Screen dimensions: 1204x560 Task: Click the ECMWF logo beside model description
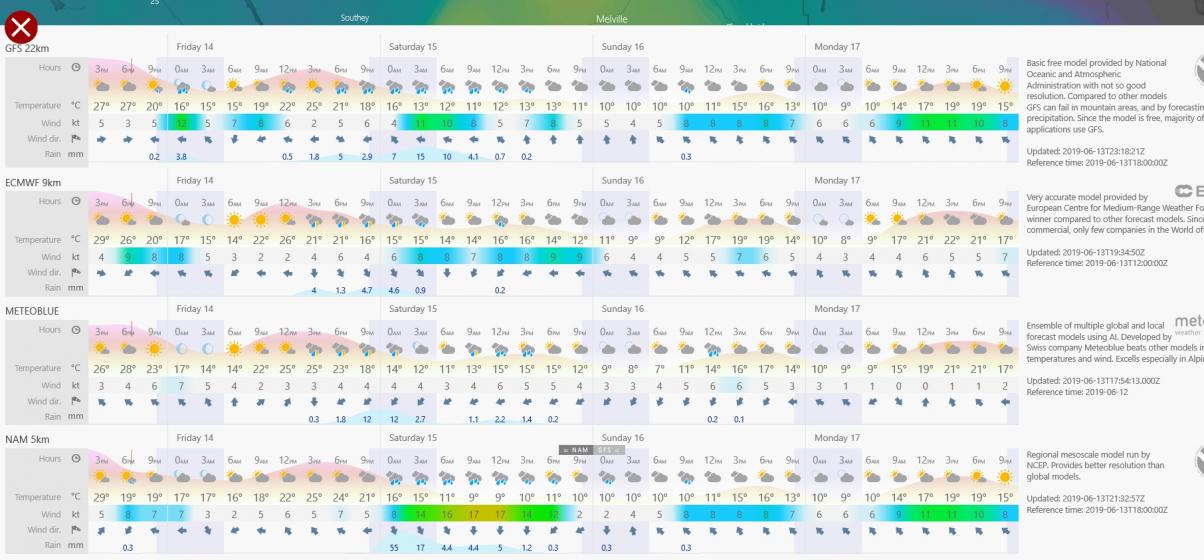coord(1188,192)
